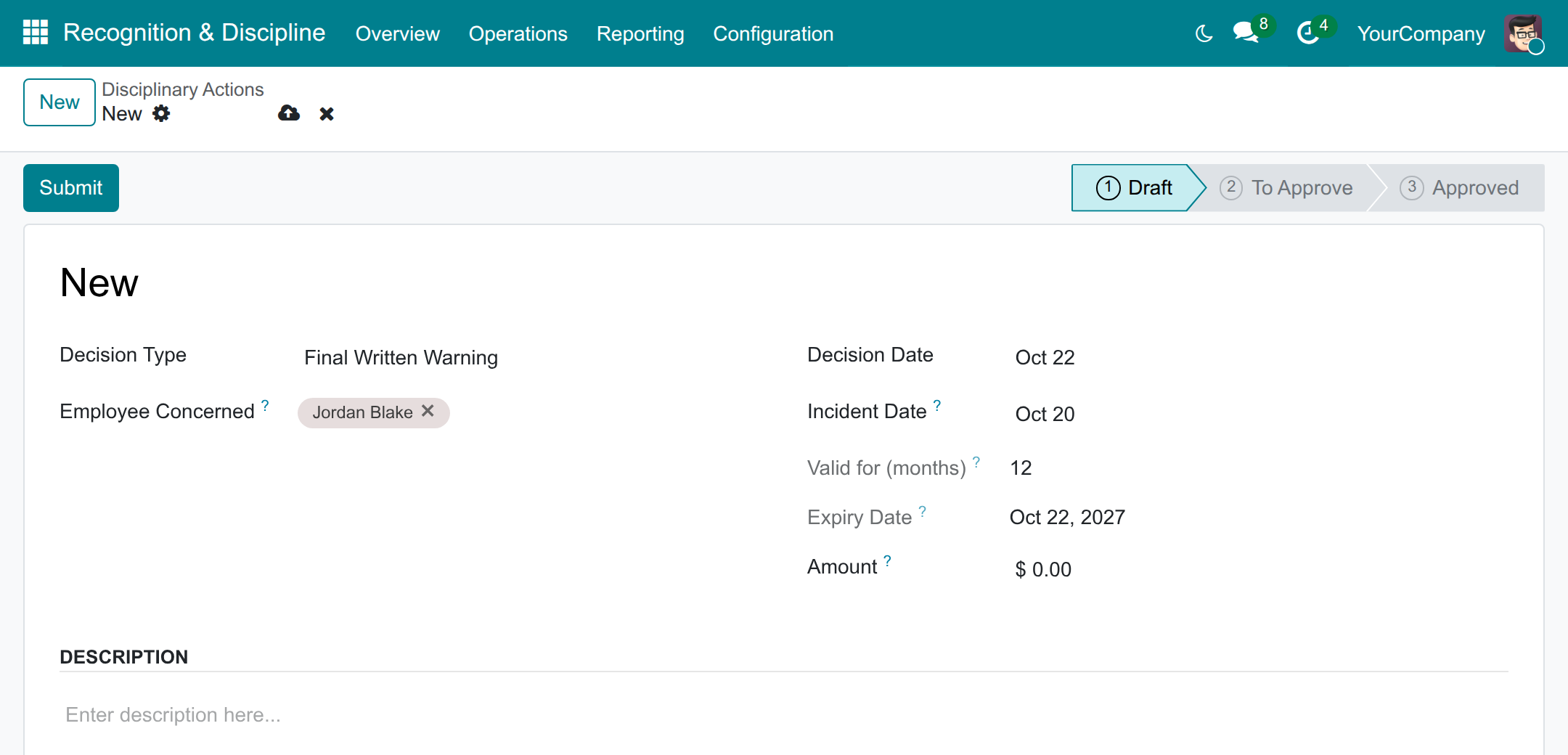This screenshot has height=755, width=1568.
Task: Open Recognition & Discipline app home
Action: click(x=194, y=33)
